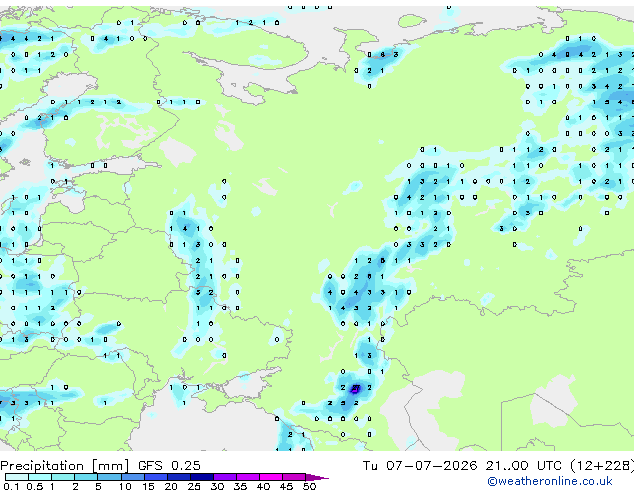Click the '(12+228)' forecast offset text

(602, 466)
